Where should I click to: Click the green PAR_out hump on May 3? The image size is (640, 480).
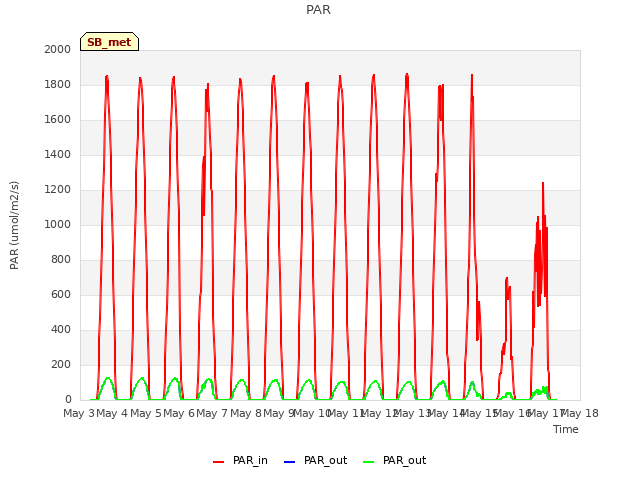click(x=108, y=379)
